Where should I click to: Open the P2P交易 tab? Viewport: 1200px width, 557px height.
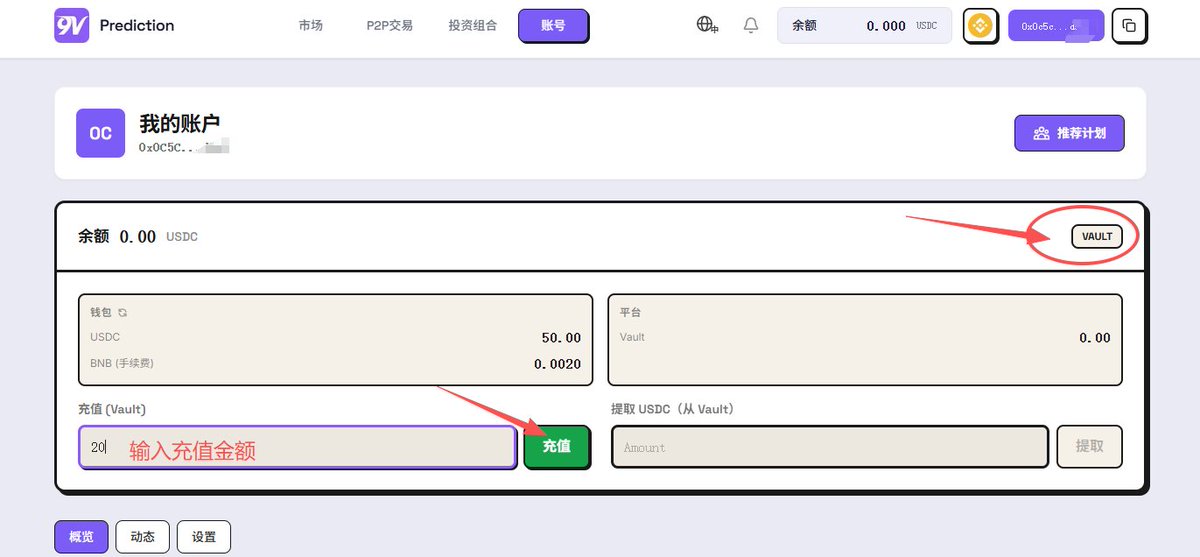click(390, 26)
